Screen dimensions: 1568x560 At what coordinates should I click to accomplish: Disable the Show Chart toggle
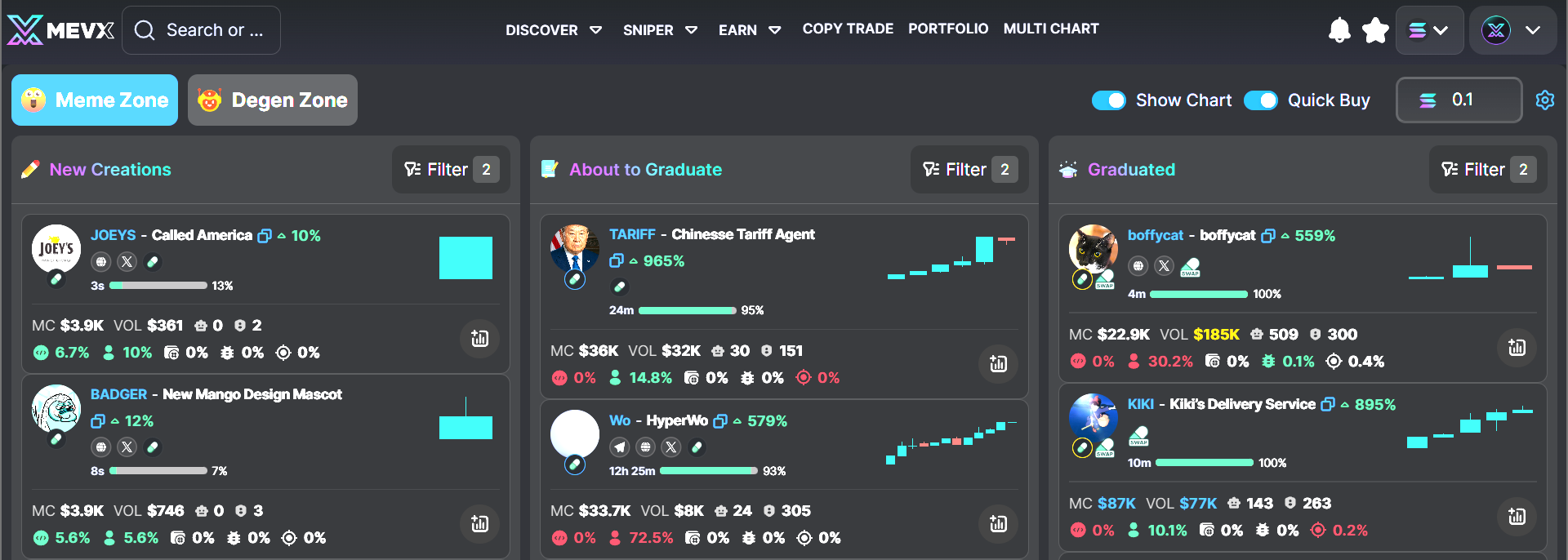(x=1108, y=100)
